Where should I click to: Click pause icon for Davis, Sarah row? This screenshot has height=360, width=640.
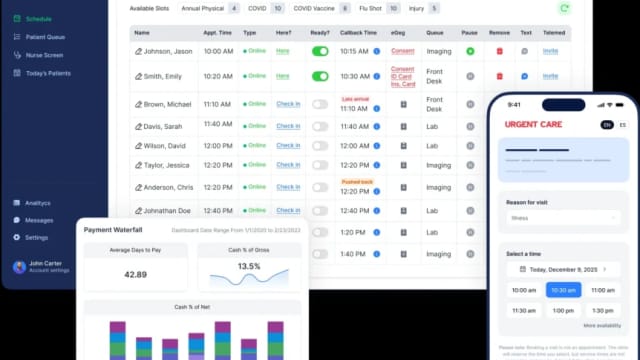pyautogui.click(x=470, y=127)
